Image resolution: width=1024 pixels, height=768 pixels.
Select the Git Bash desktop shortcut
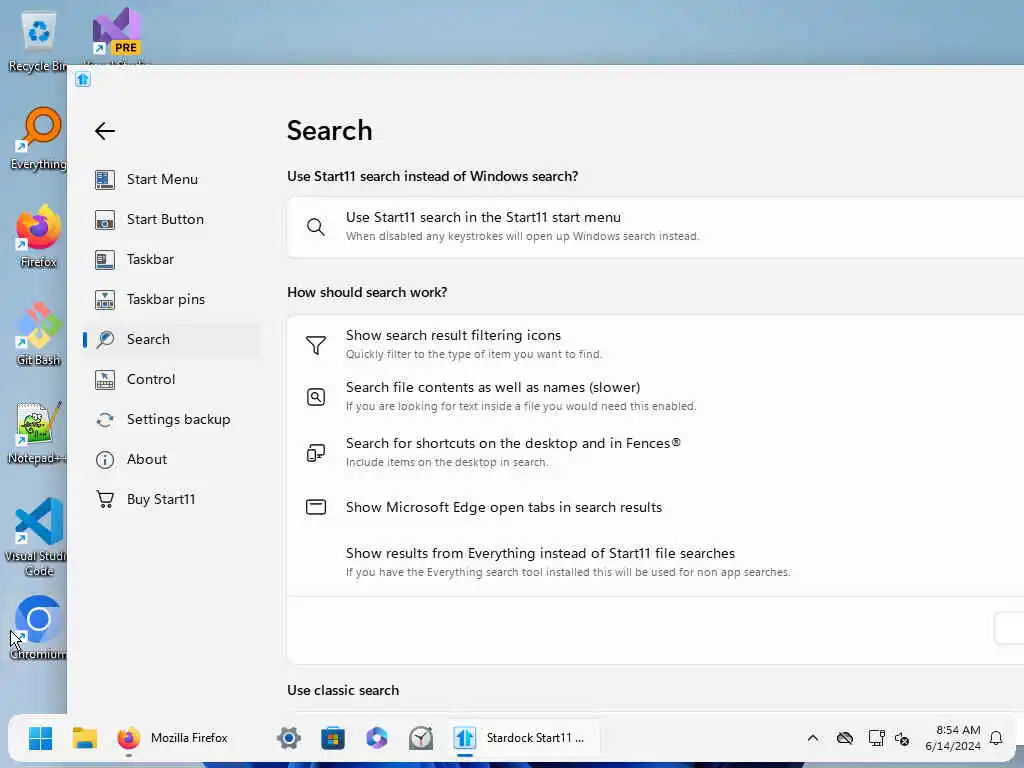pyautogui.click(x=38, y=334)
